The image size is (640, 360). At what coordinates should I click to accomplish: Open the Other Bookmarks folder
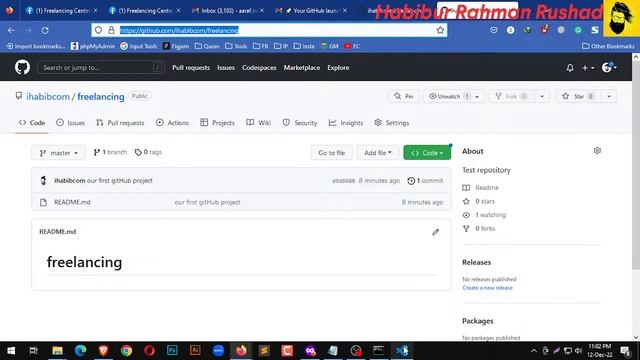point(608,46)
